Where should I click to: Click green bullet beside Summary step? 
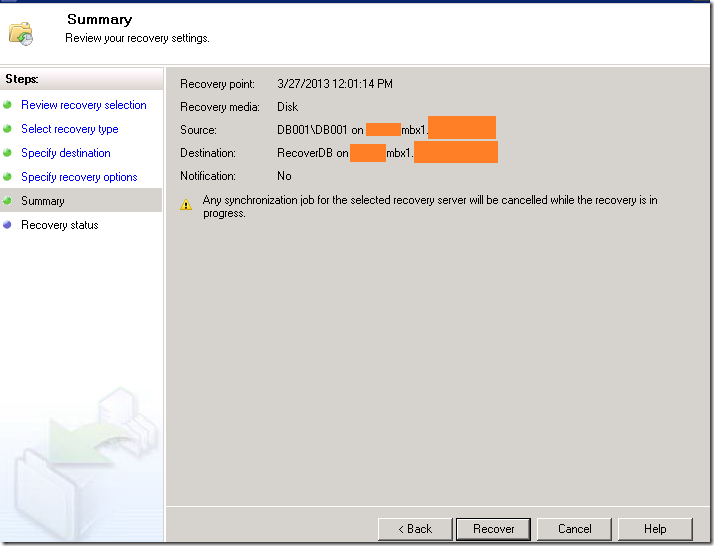click(x=7, y=200)
